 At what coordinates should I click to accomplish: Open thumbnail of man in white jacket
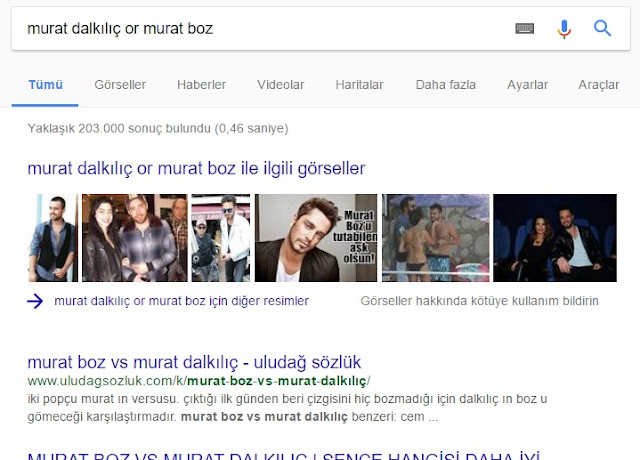[221, 238]
